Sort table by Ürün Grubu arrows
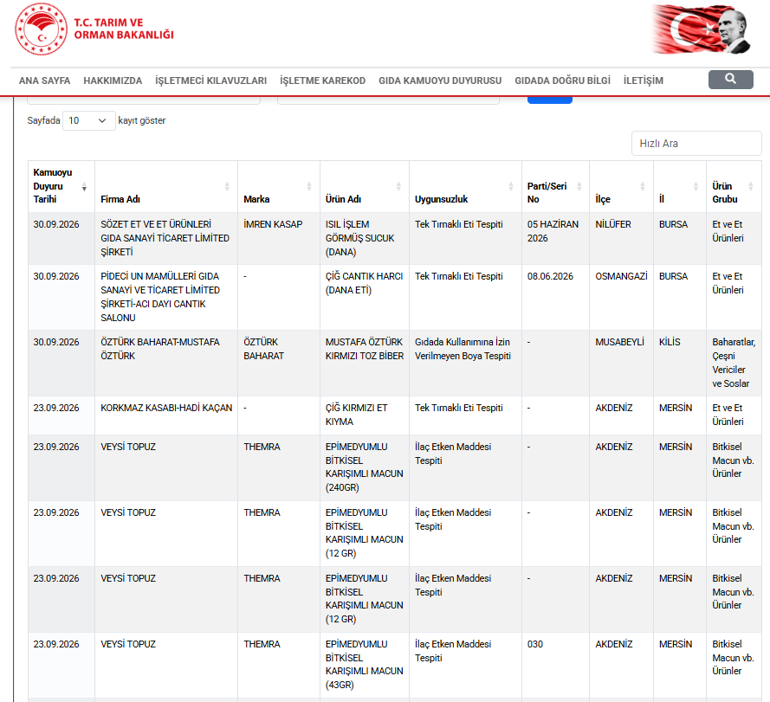 [750, 187]
